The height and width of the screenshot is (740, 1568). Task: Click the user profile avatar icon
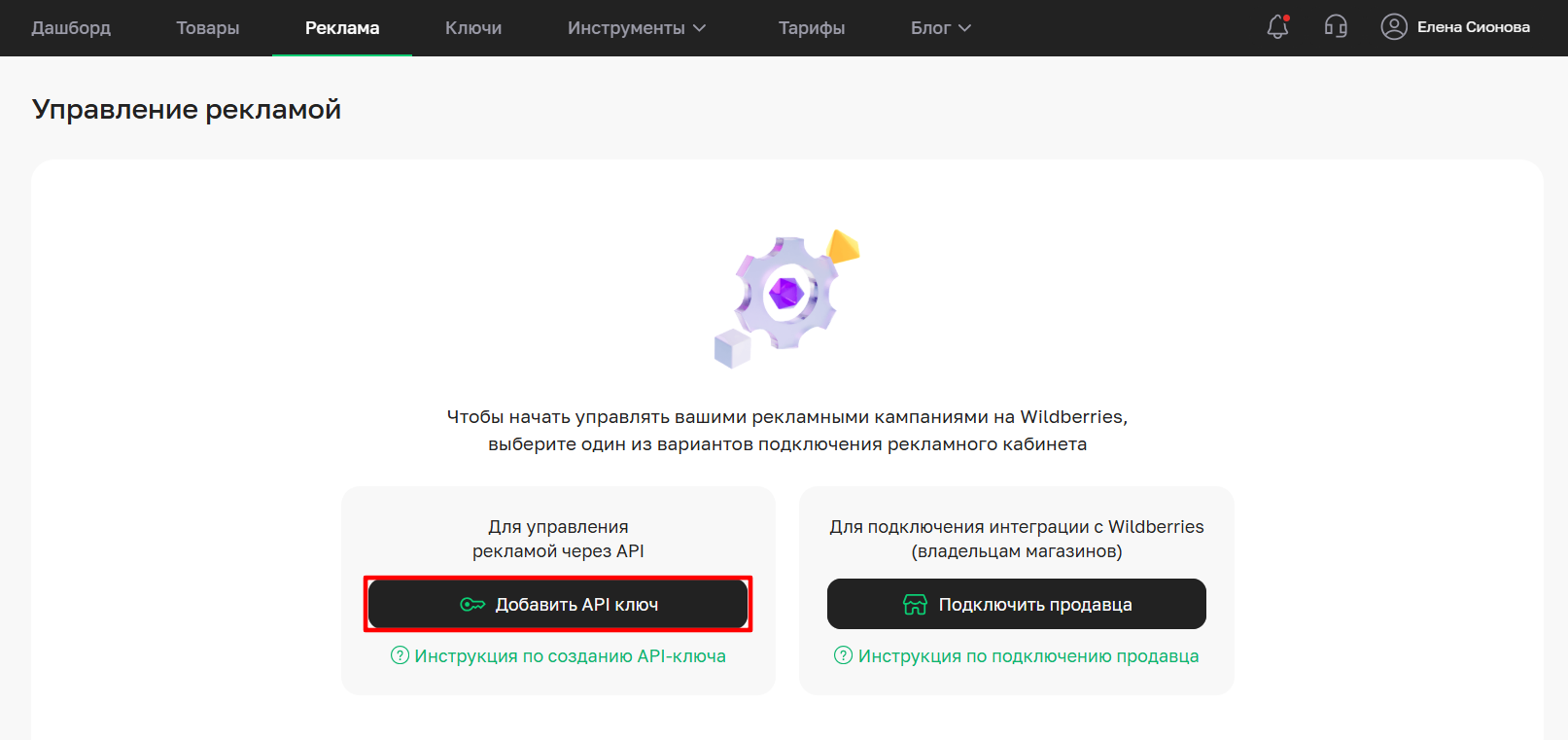click(1393, 27)
